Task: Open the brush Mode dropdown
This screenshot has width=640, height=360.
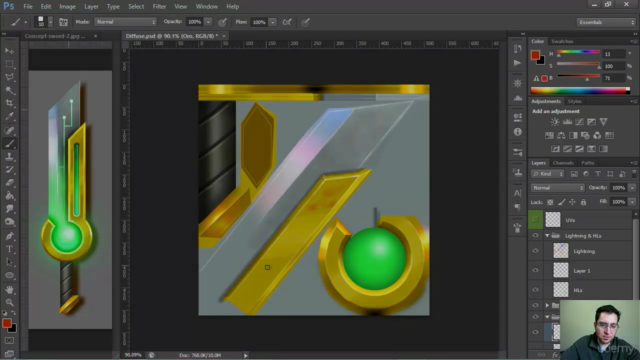Action: pyautogui.click(x=125, y=22)
